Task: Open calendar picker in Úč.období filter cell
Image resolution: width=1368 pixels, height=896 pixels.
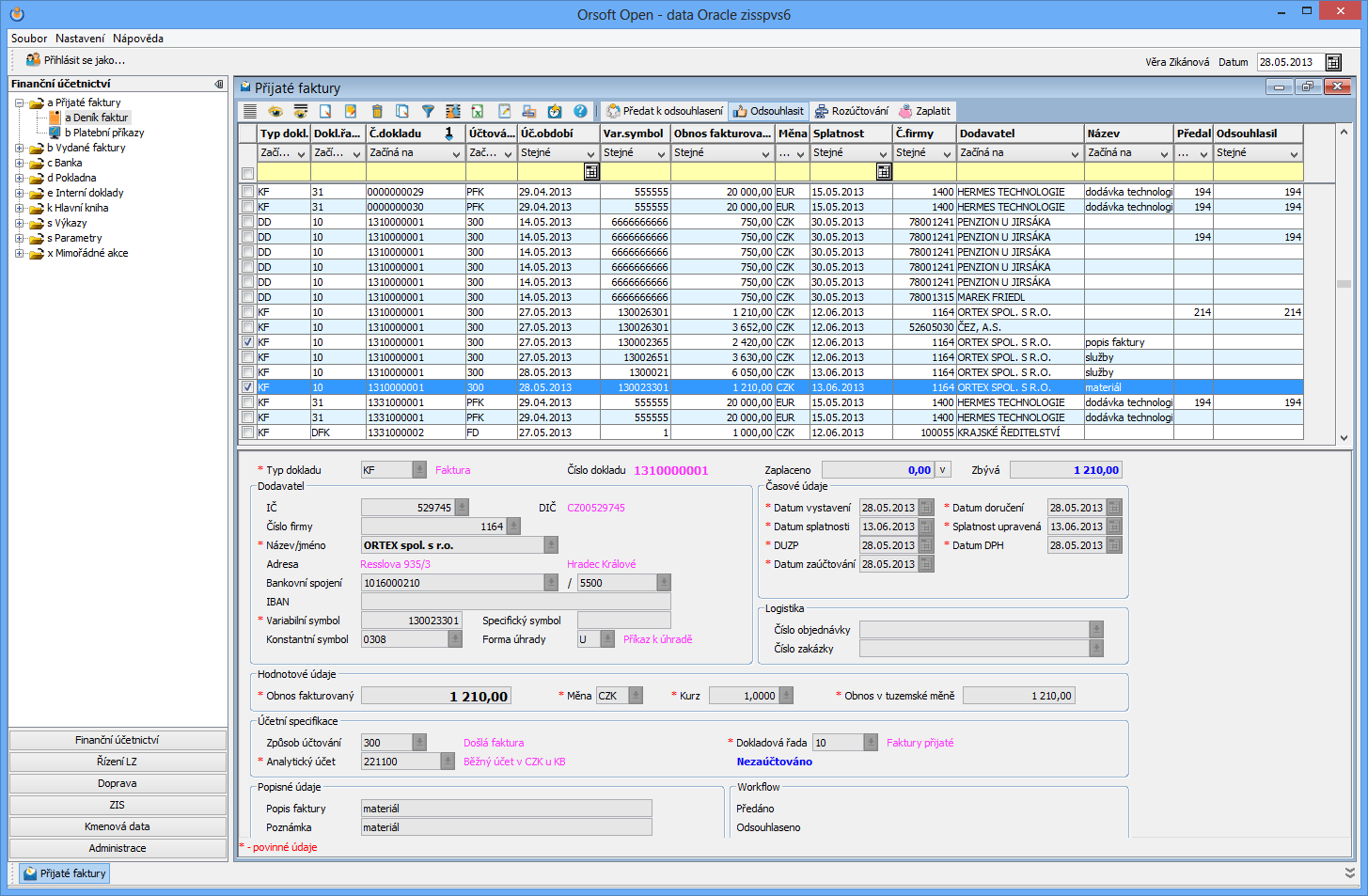Action: [x=591, y=172]
